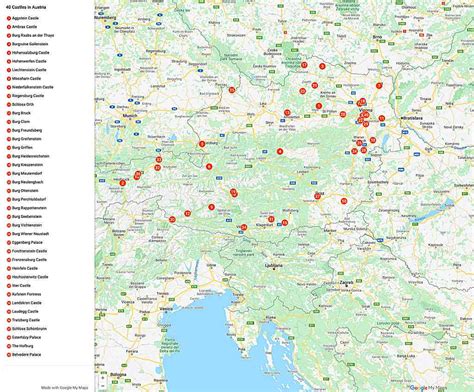474x392 pixels.
Task: Select Moosham Castle in the list
Action: point(26,79)
